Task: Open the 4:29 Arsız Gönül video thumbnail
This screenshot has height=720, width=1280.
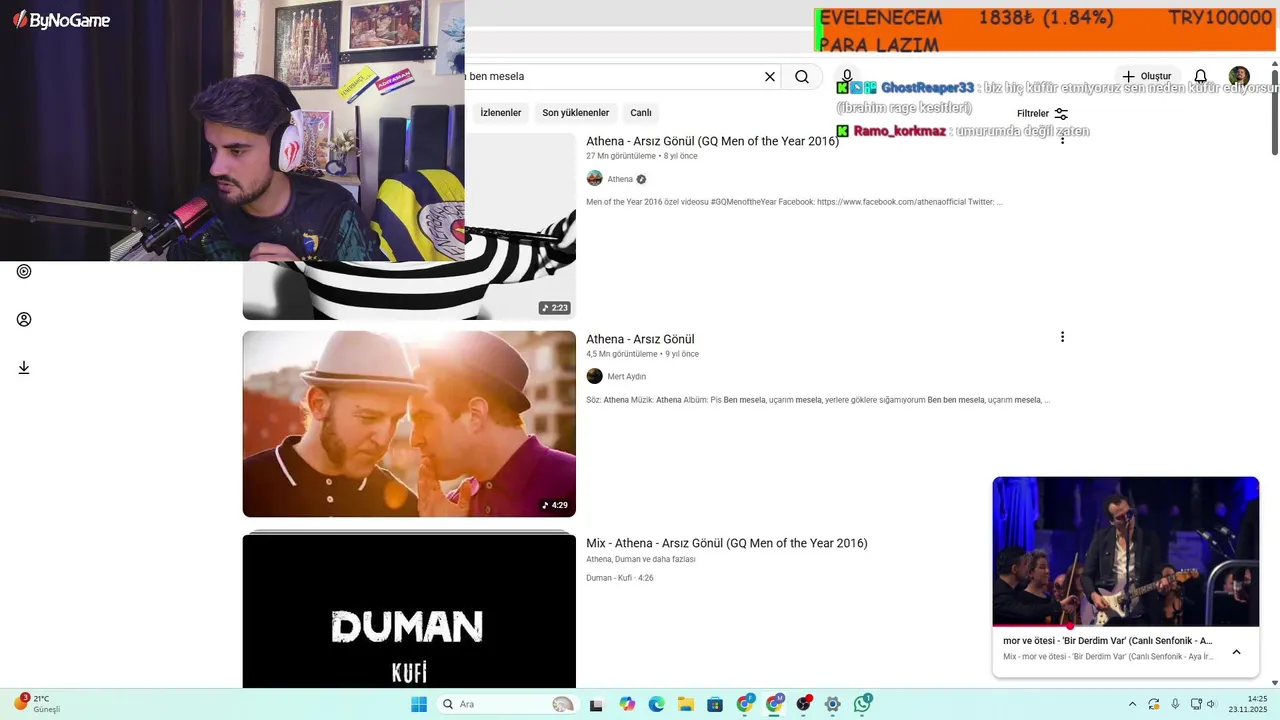Action: tap(409, 424)
